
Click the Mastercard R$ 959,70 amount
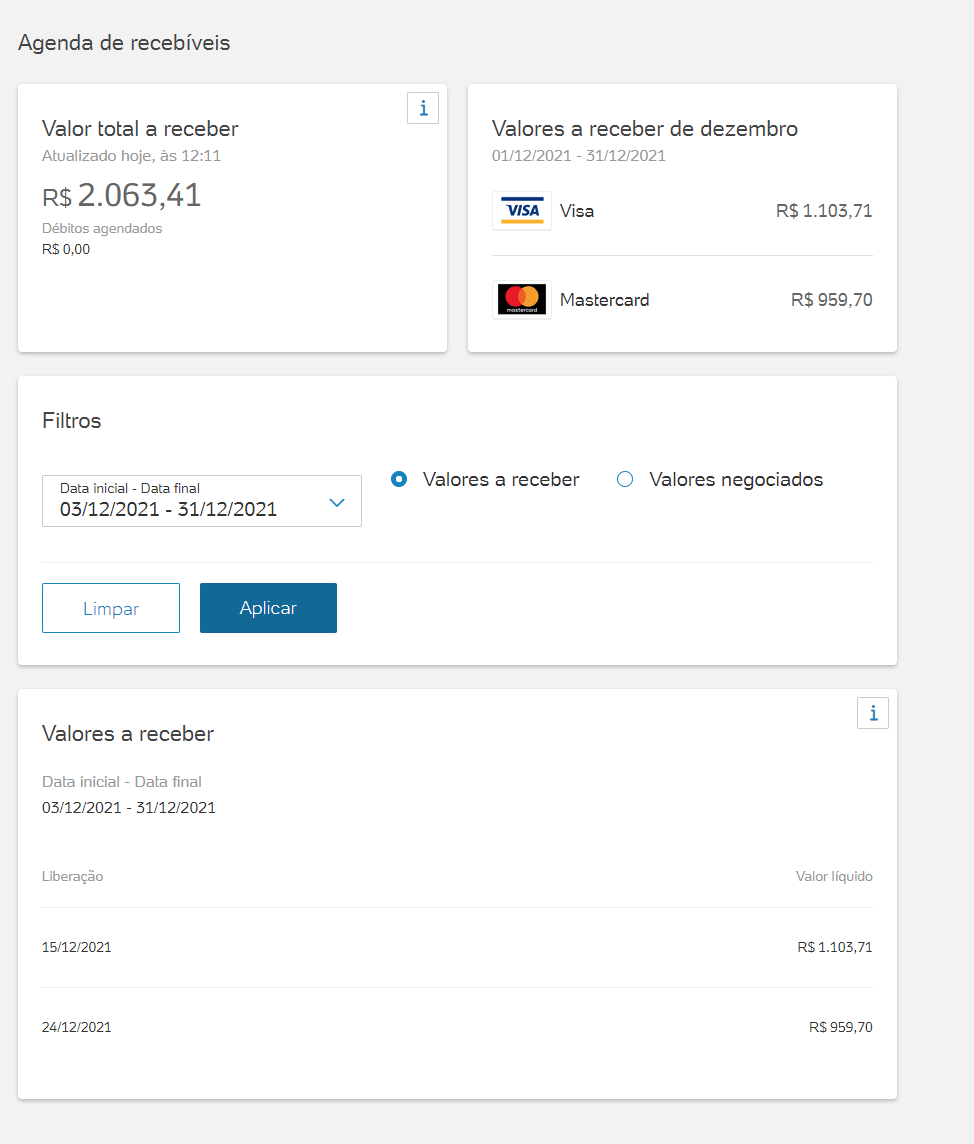831,300
